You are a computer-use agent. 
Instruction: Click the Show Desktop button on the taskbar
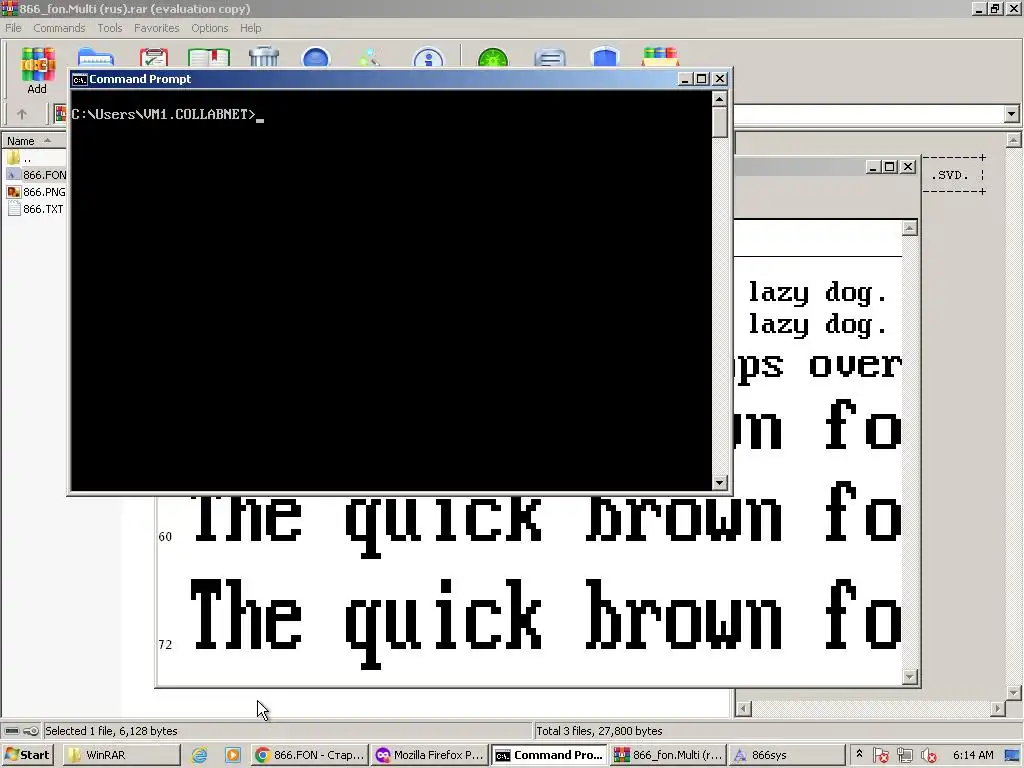[x=1014, y=756]
